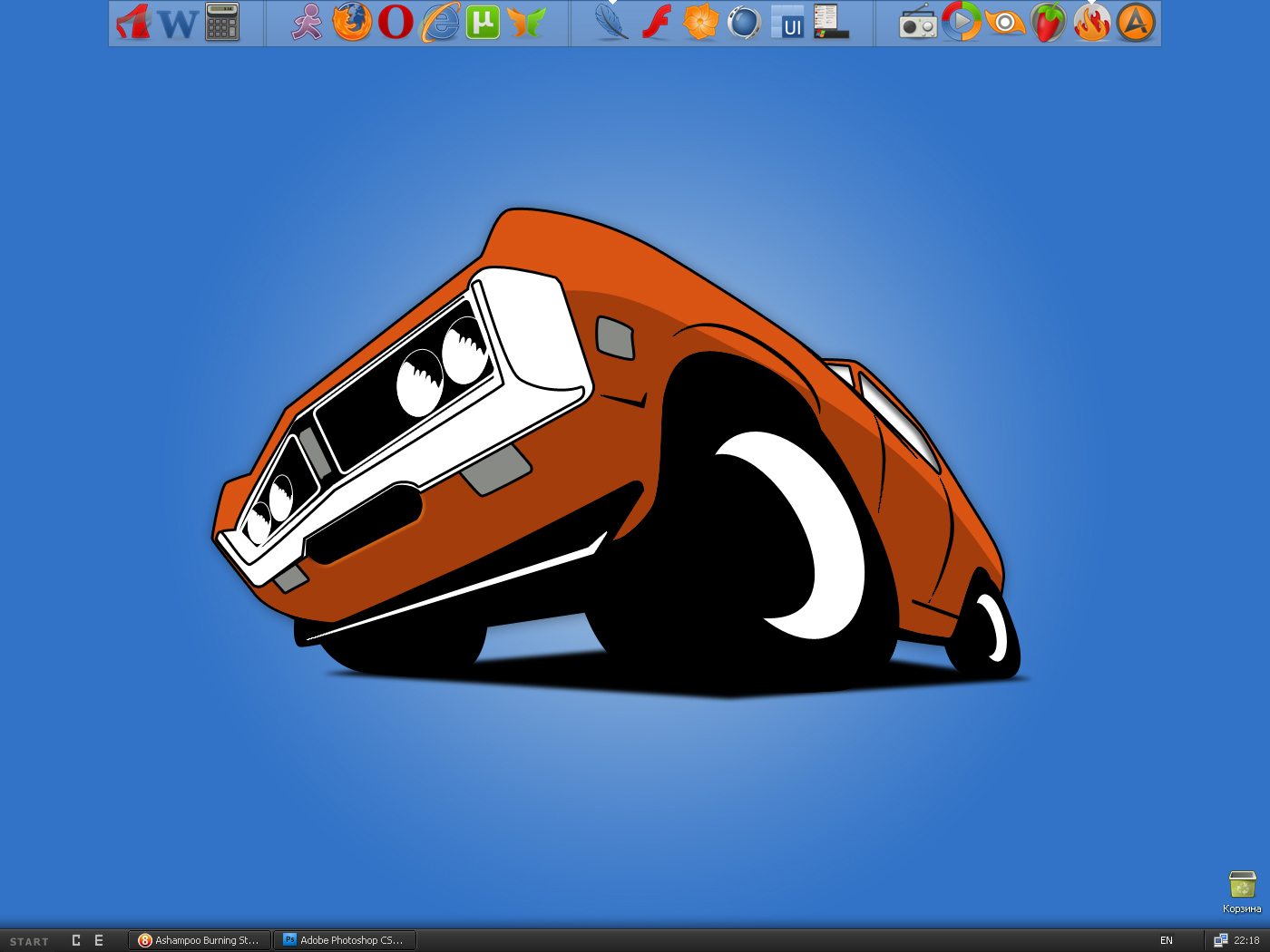Click the network tray icon
The width and height of the screenshot is (1270, 952).
(x=1221, y=940)
